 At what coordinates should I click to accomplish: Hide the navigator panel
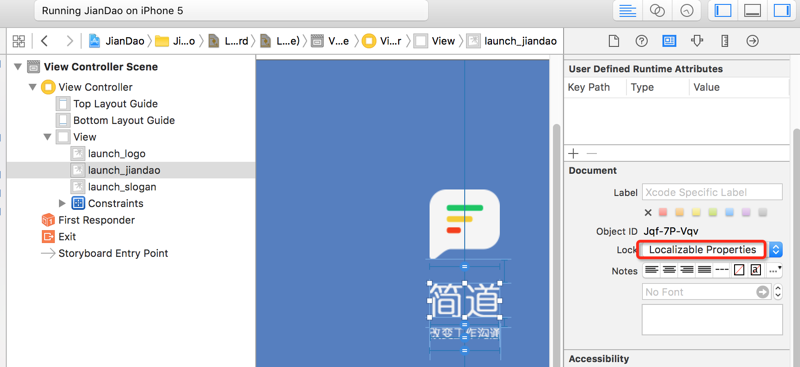(723, 11)
